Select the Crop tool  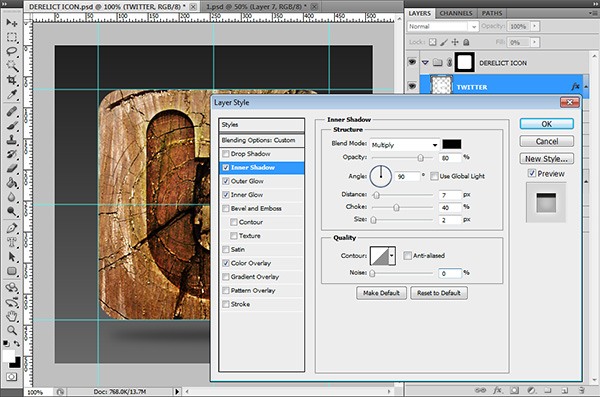(x=12, y=80)
